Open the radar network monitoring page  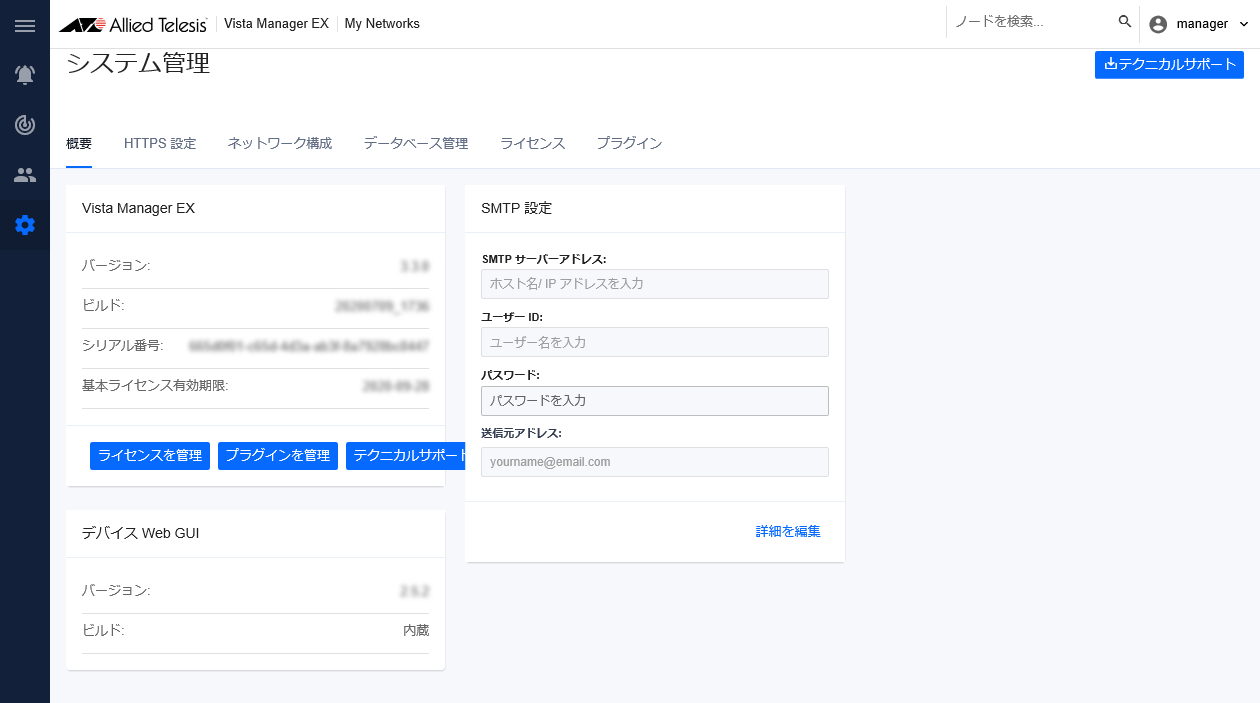pos(25,125)
